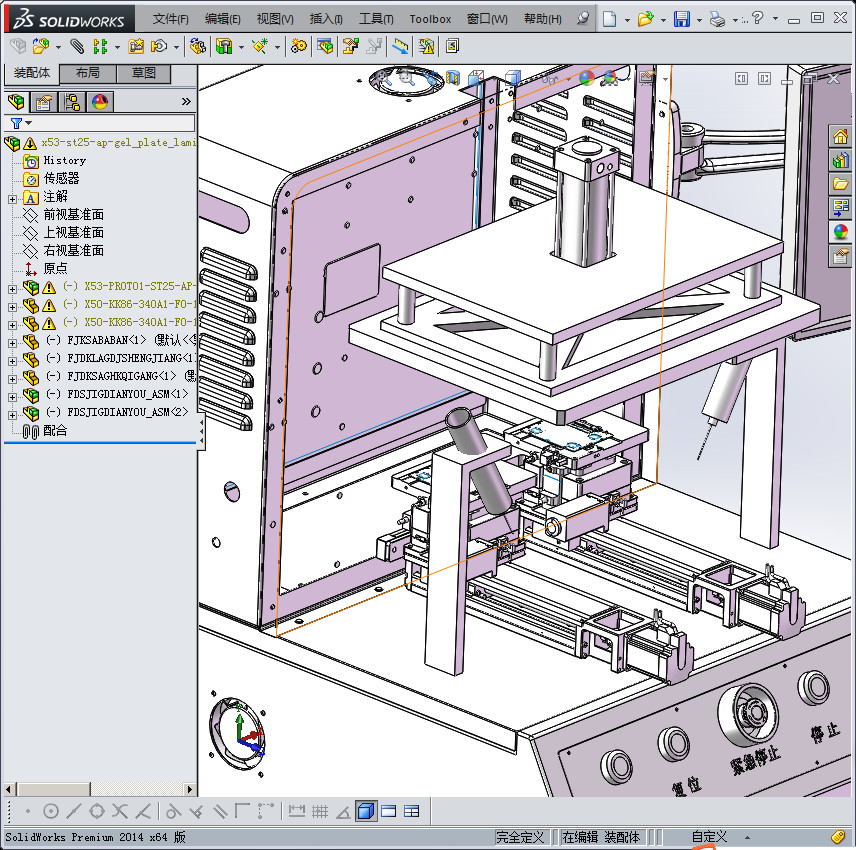Open the 工具(T) menu

pyautogui.click(x=376, y=19)
